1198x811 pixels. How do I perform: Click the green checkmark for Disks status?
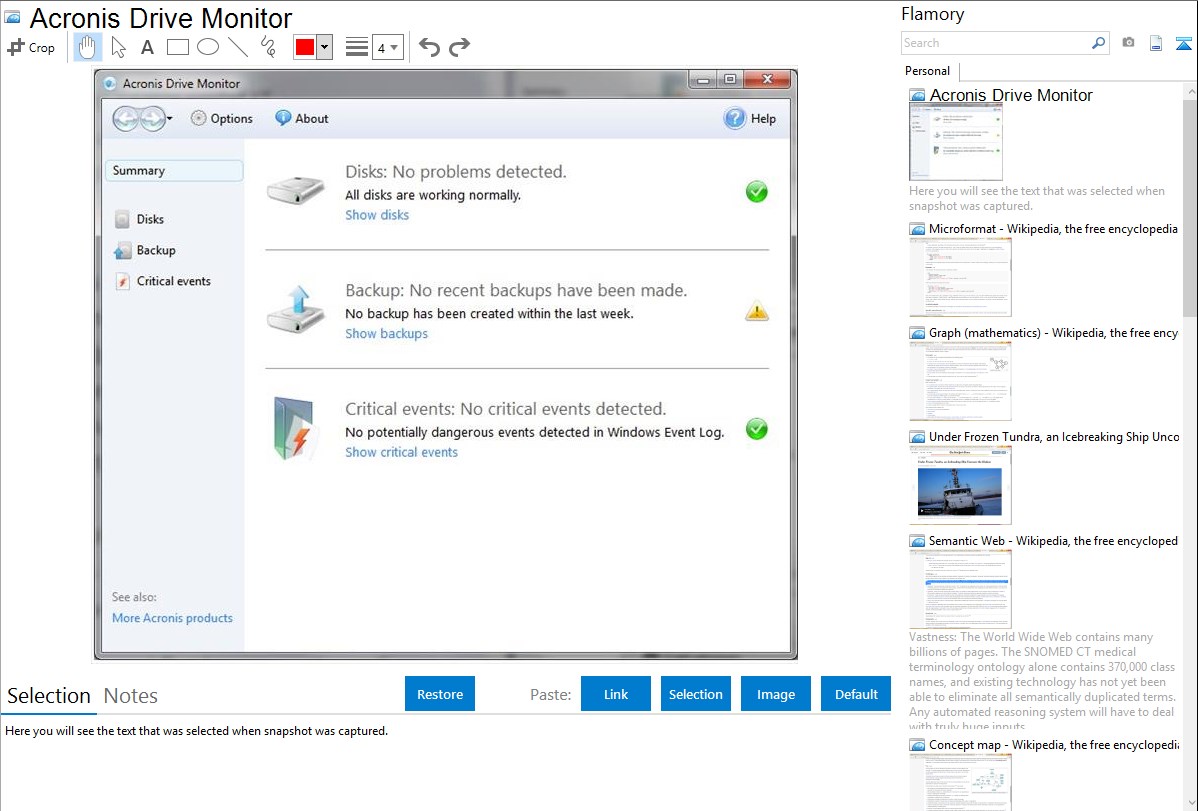pos(756,192)
